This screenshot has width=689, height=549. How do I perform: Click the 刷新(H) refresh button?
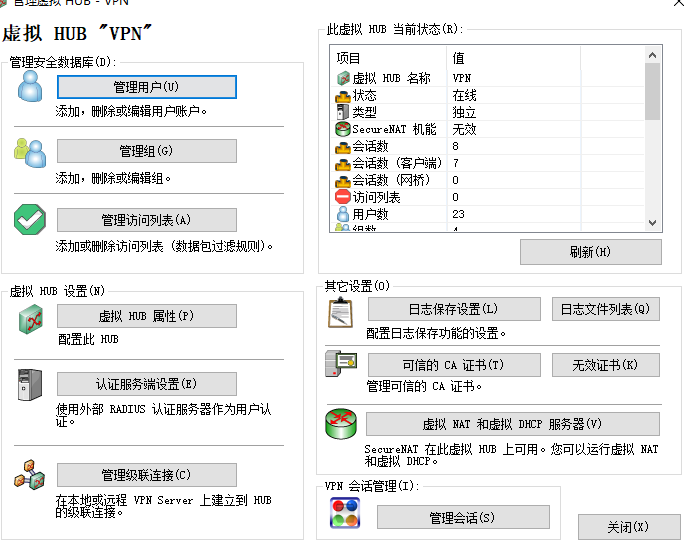point(591,252)
